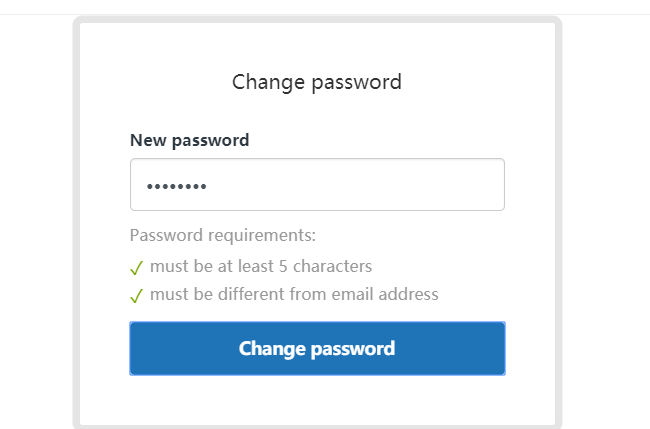Click the white text on the blue submit button
650x429 pixels.
(317, 349)
